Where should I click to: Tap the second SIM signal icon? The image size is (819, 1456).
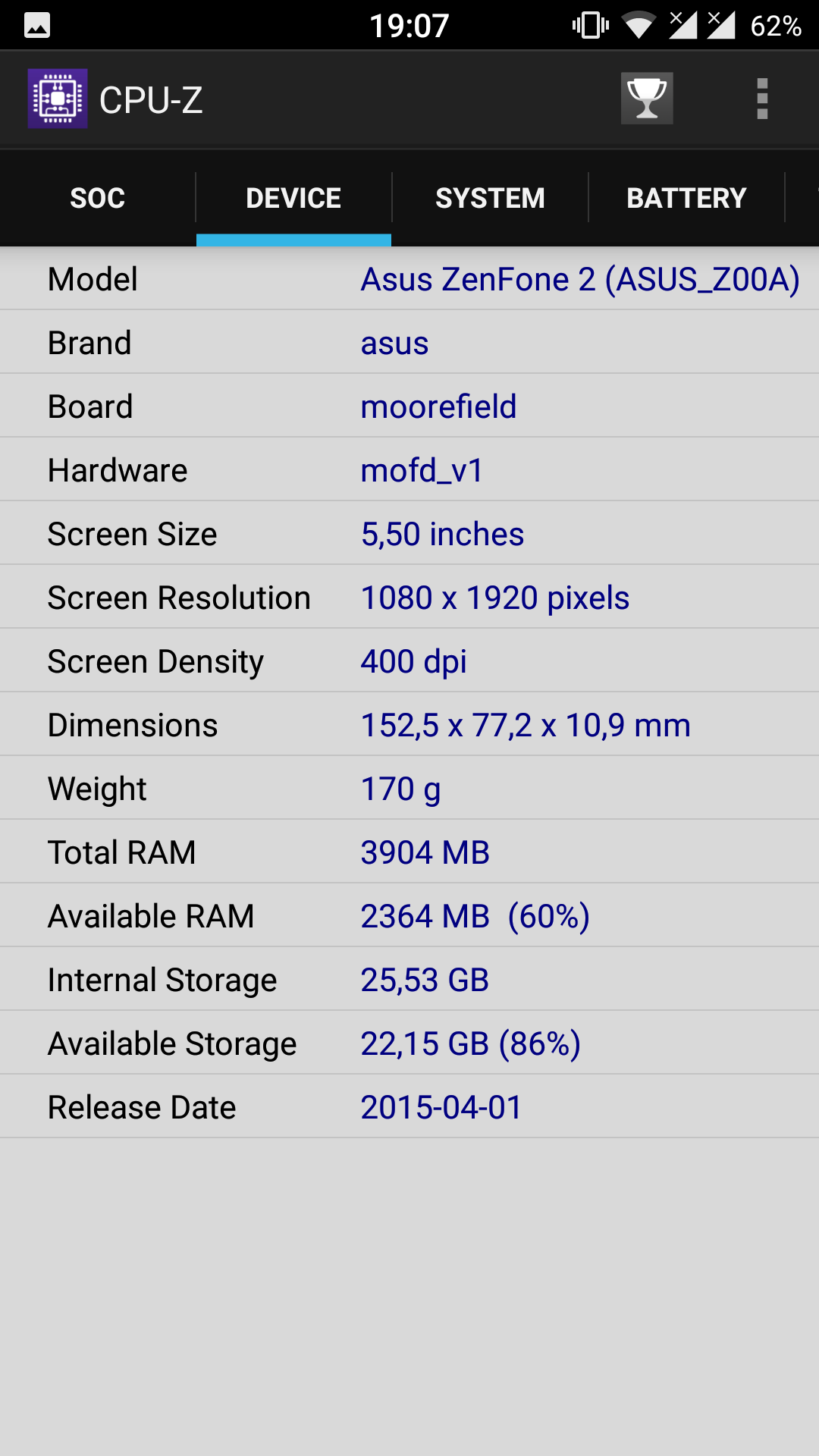click(721, 25)
